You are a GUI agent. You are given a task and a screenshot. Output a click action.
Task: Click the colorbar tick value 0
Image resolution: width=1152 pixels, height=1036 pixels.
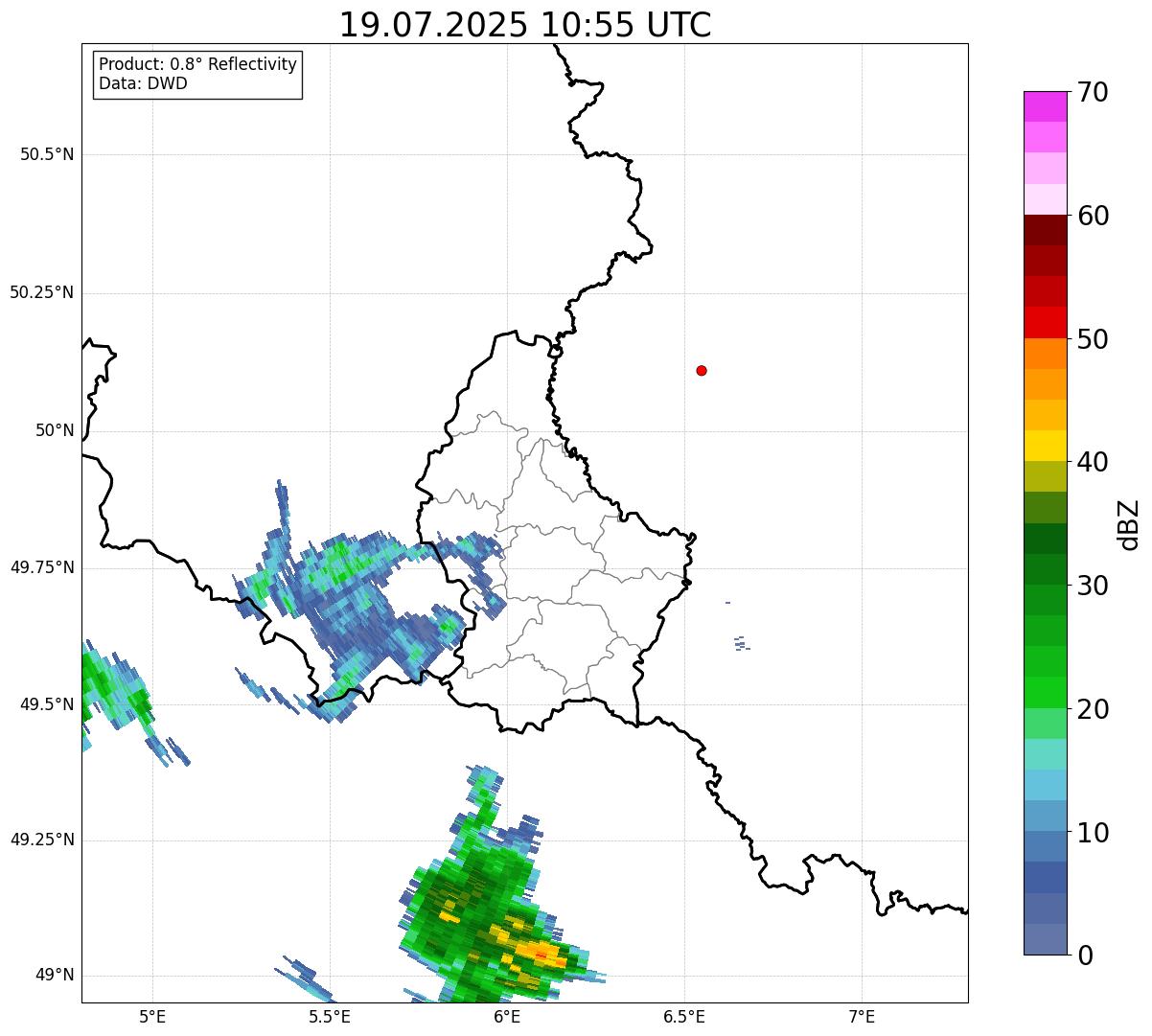click(1085, 955)
